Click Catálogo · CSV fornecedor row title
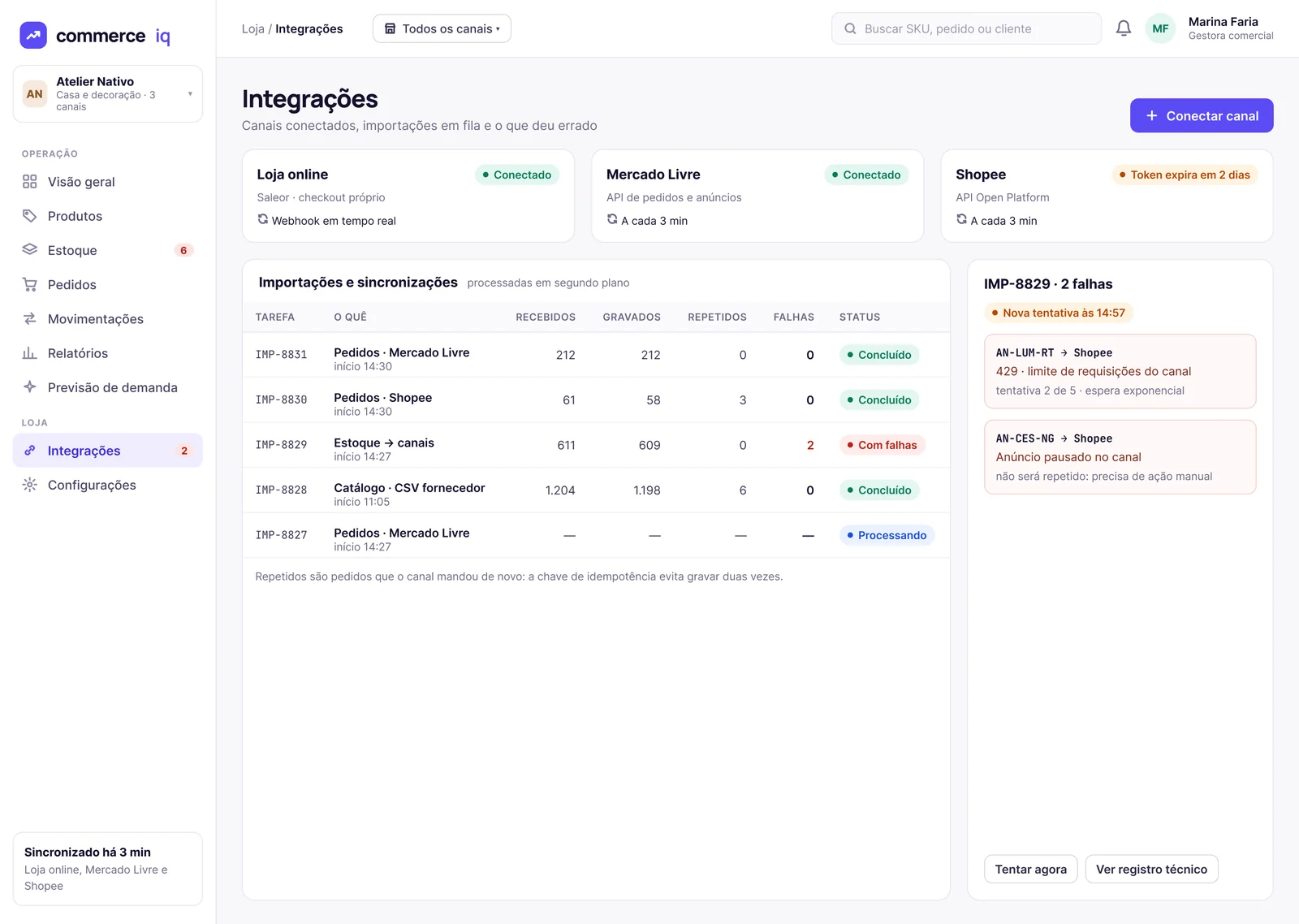Viewport: 1299px width, 924px height. click(409, 488)
